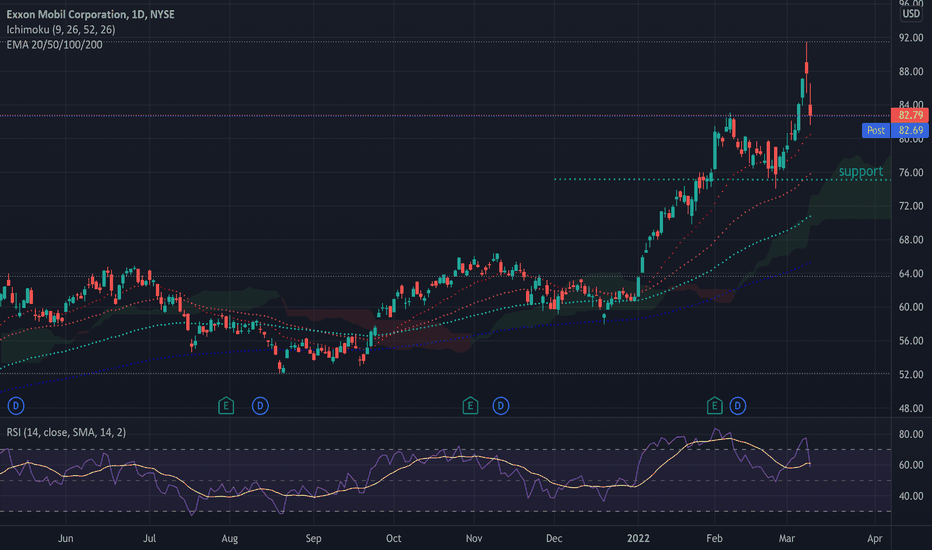This screenshot has width=932, height=550.
Task: Click the Mar label on time axis
Action: point(786,538)
